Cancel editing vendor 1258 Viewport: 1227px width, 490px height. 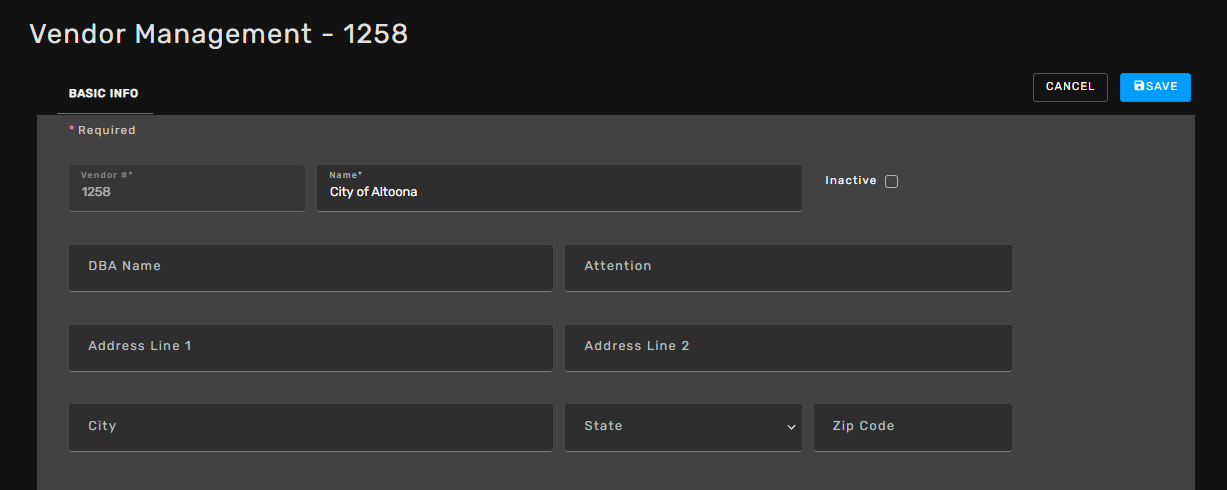(1070, 87)
